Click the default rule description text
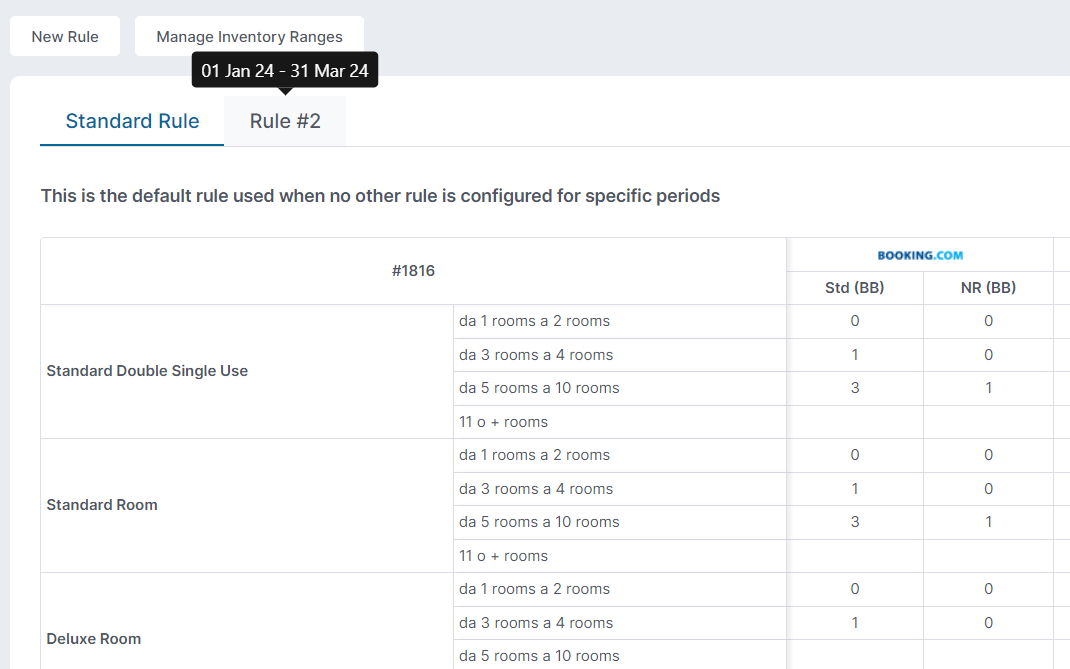 [380, 196]
